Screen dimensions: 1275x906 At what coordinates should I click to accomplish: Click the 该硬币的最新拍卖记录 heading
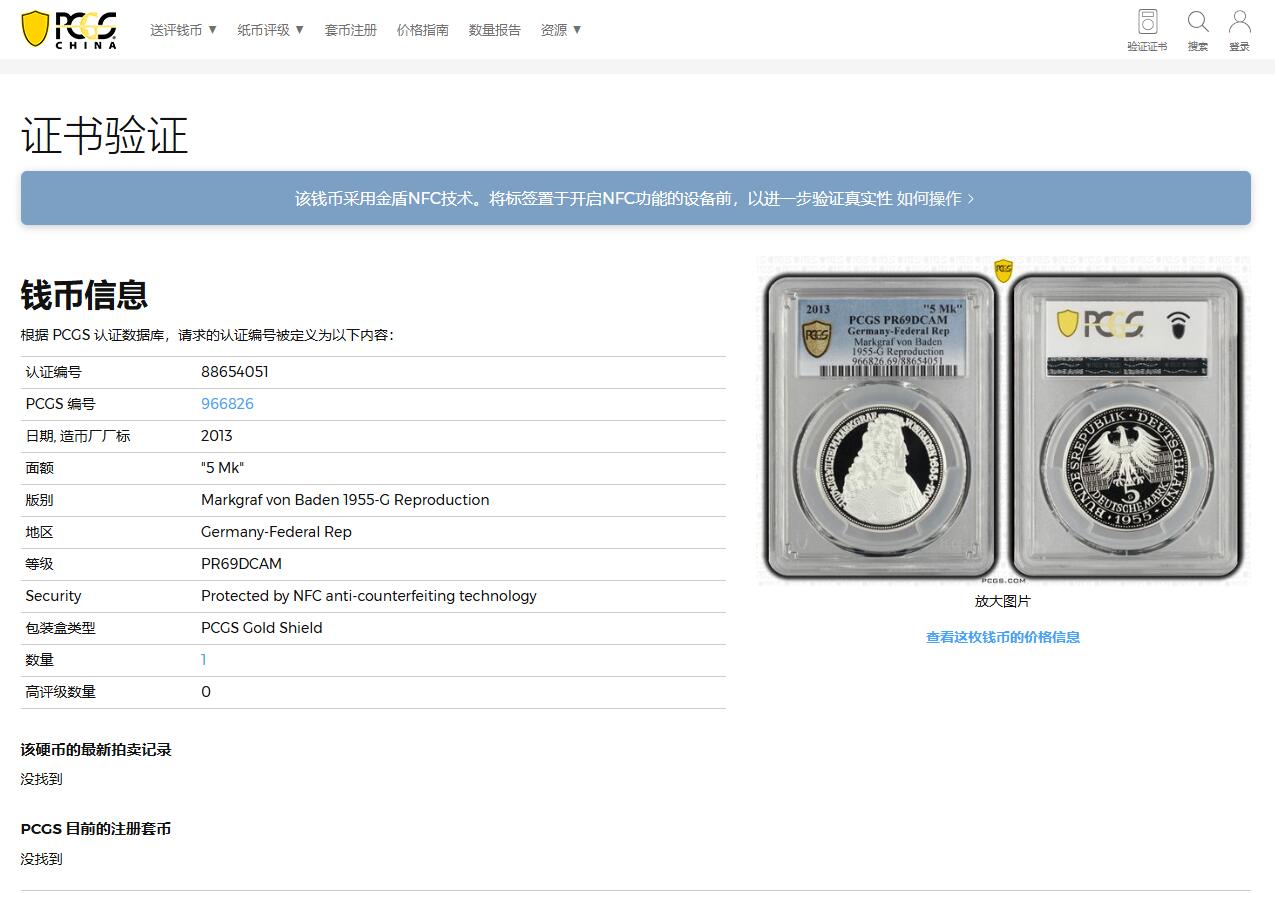96,750
